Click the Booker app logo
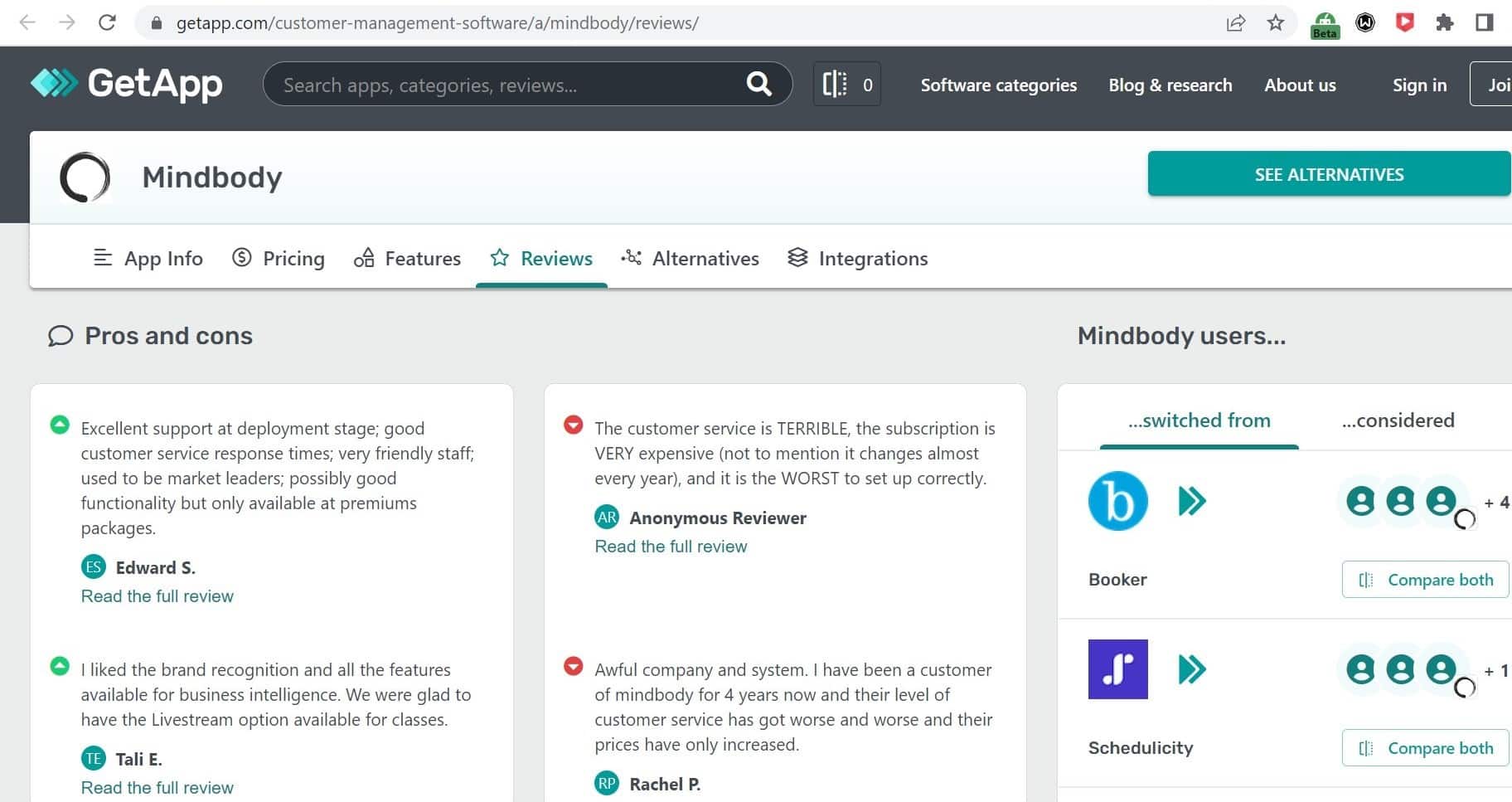The width and height of the screenshot is (1512, 802). pos(1117,501)
